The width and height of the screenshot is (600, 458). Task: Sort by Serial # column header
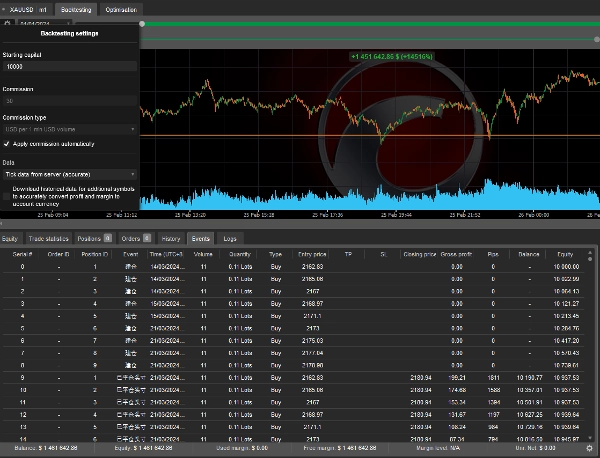[x=22, y=254]
